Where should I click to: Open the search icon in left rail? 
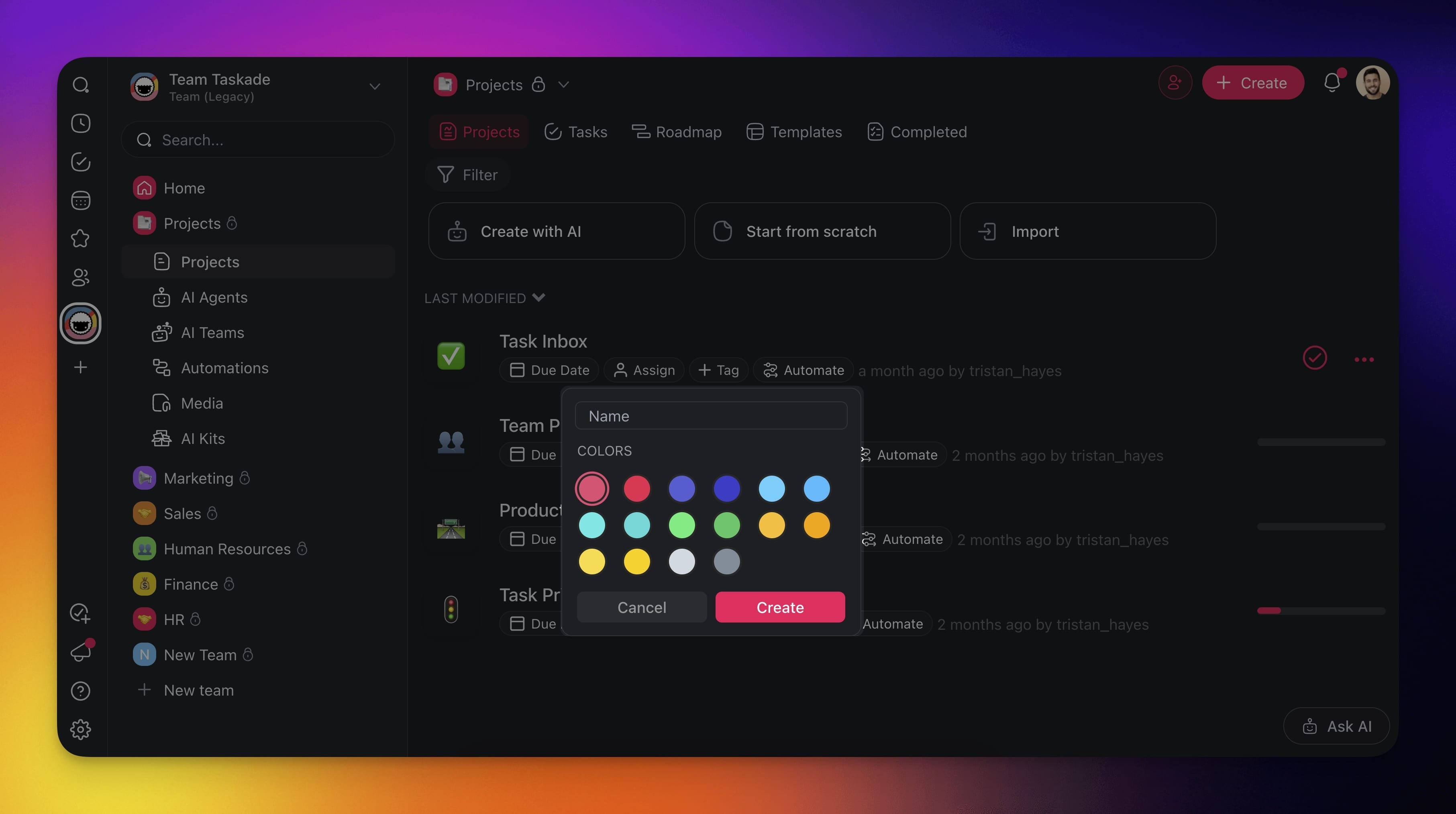(80, 85)
